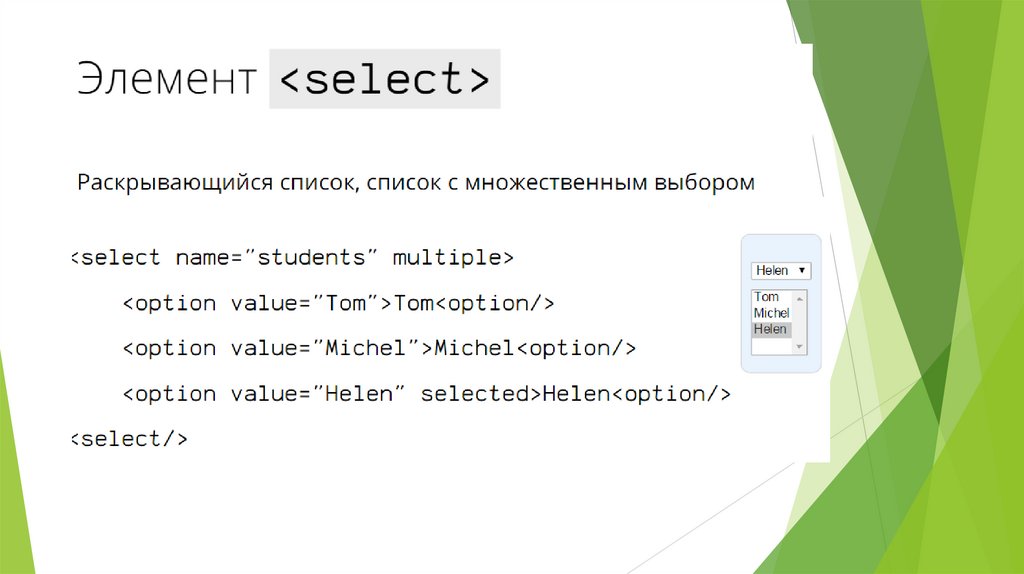This screenshot has height=574, width=1024.
Task: Click the list box scroll down arrow
Action: point(799,347)
